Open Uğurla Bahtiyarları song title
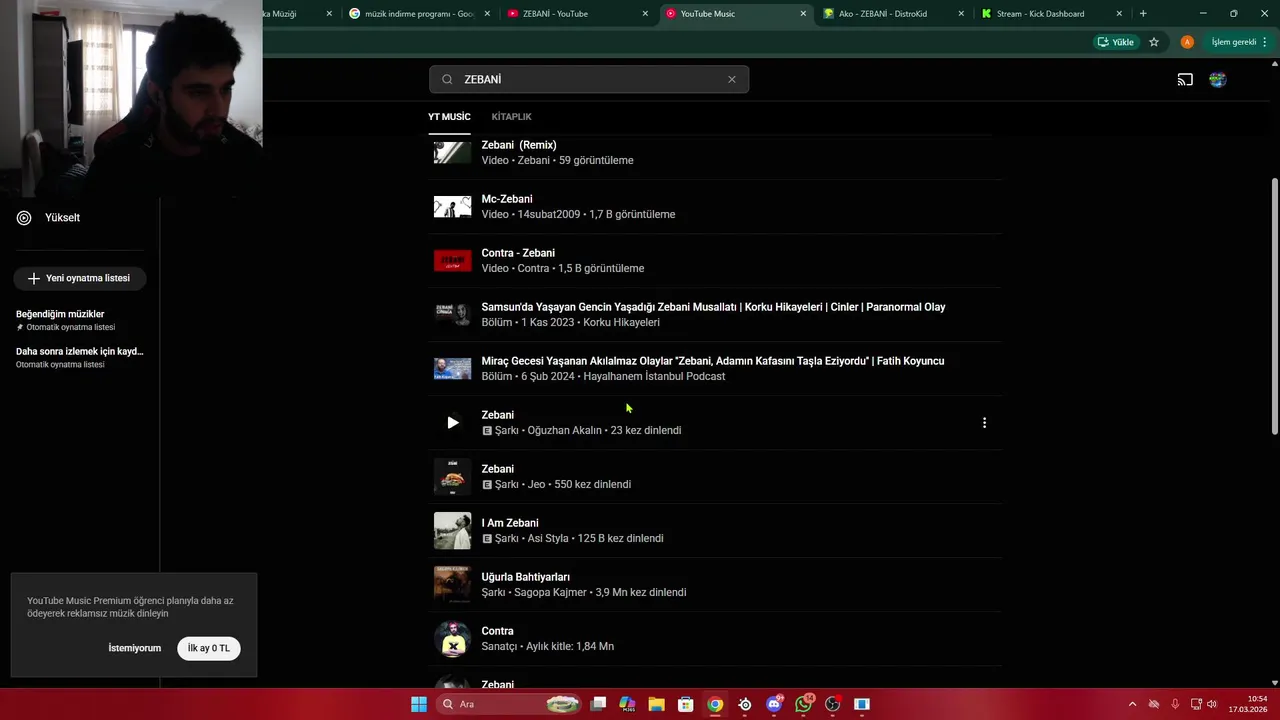 525,577
